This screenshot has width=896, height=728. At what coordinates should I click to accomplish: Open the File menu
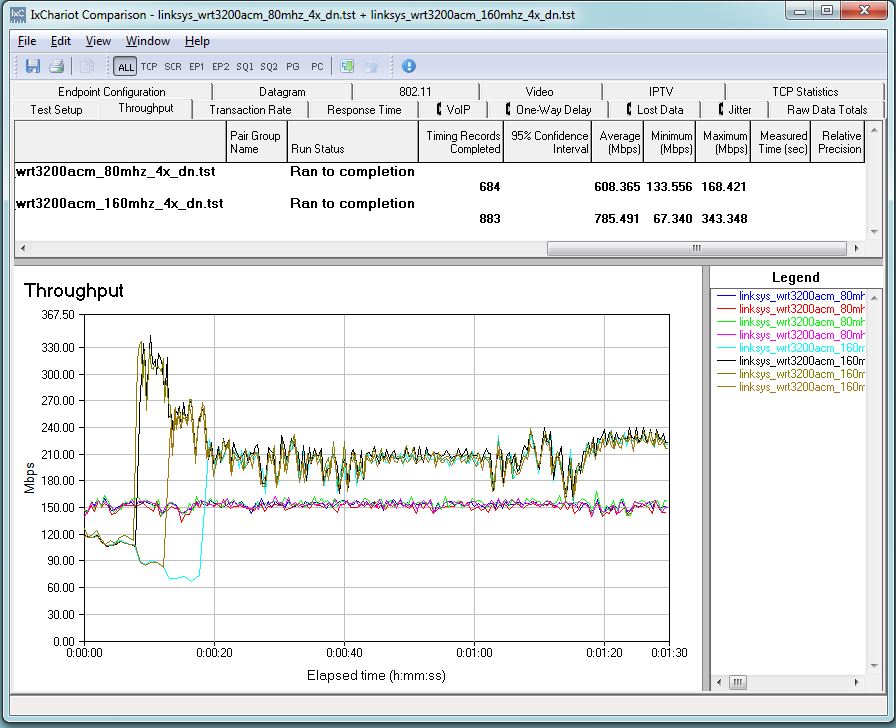pos(27,41)
